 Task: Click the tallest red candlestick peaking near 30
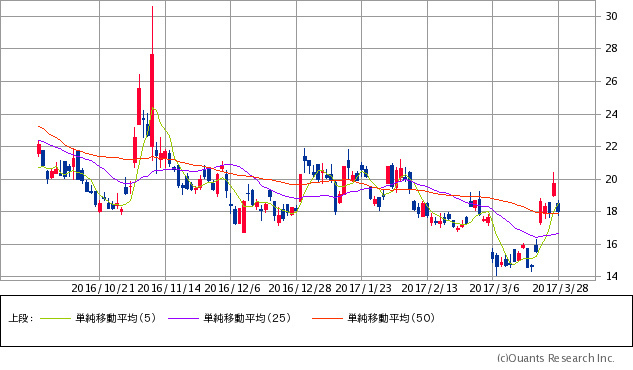(x=152, y=100)
